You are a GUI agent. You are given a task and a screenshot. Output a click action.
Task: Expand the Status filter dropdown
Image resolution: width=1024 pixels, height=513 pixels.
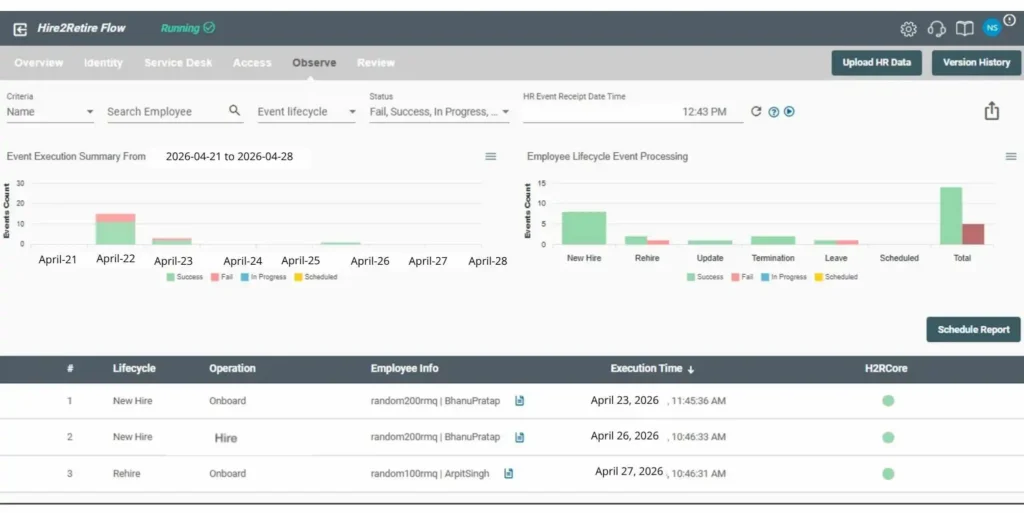pyautogui.click(x=440, y=112)
